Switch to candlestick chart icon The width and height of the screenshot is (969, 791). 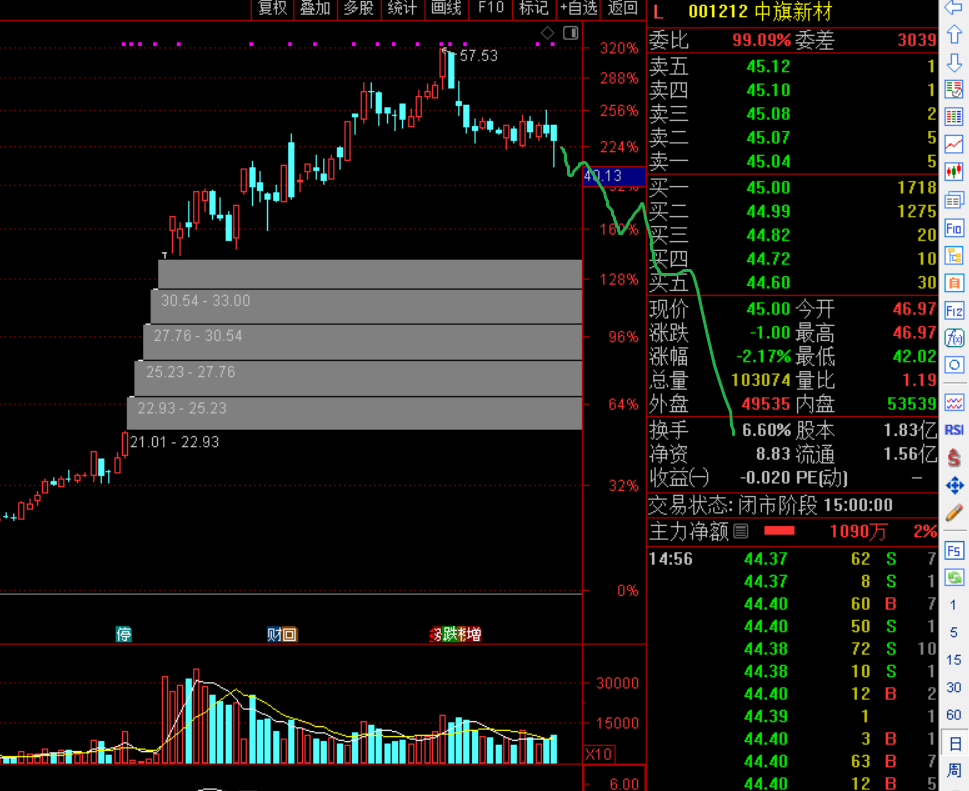(954, 172)
